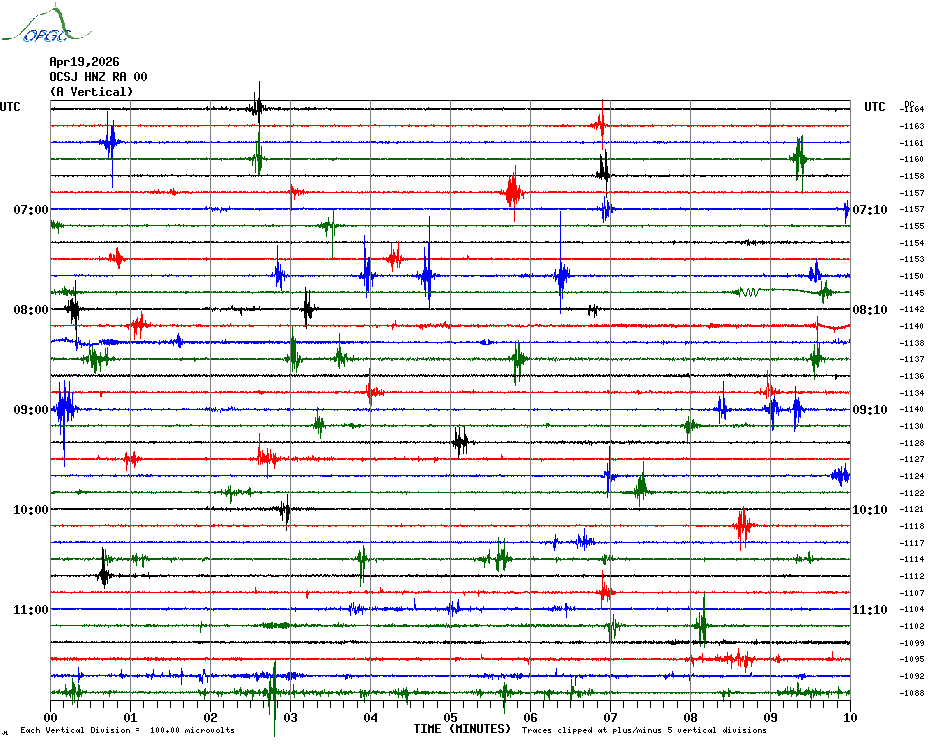Viewport: 930px width, 744px height.
Task: Click the TIME (MINUTES) axis title
Action: (x=463, y=730)
